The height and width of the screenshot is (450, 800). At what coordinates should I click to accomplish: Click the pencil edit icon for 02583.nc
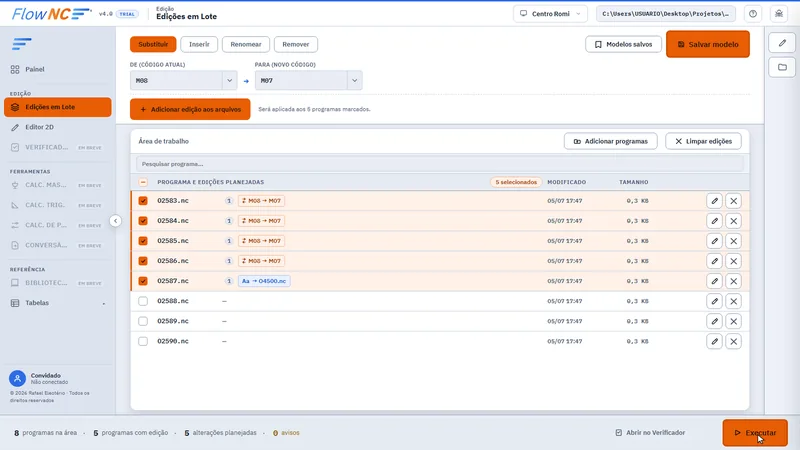pyautogui.click(x=714, y=201)
